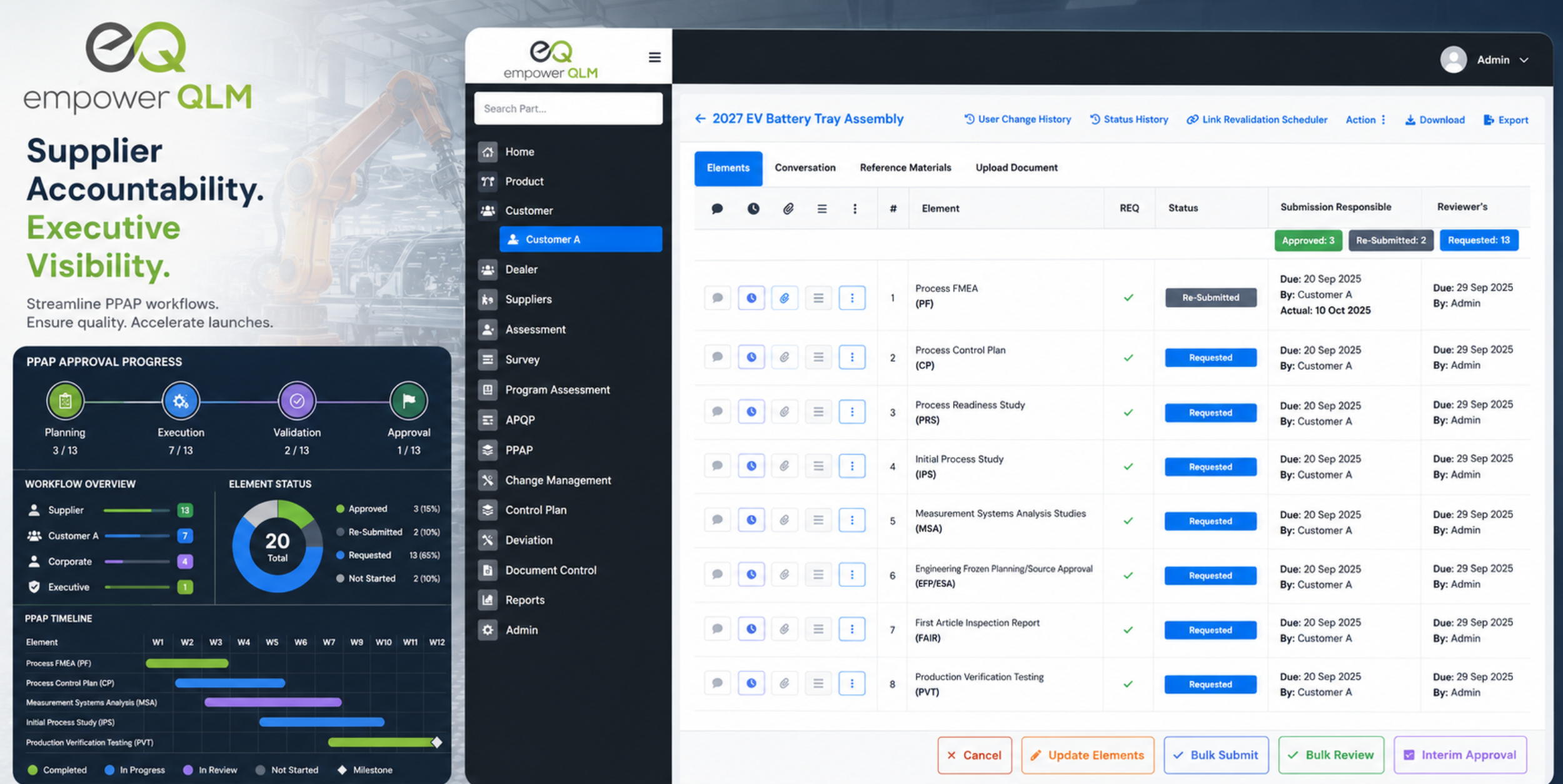Click list icon for Process Control Plan row
The height and width of the screenshot is (784, 1563).
click(x=818, y=357)
